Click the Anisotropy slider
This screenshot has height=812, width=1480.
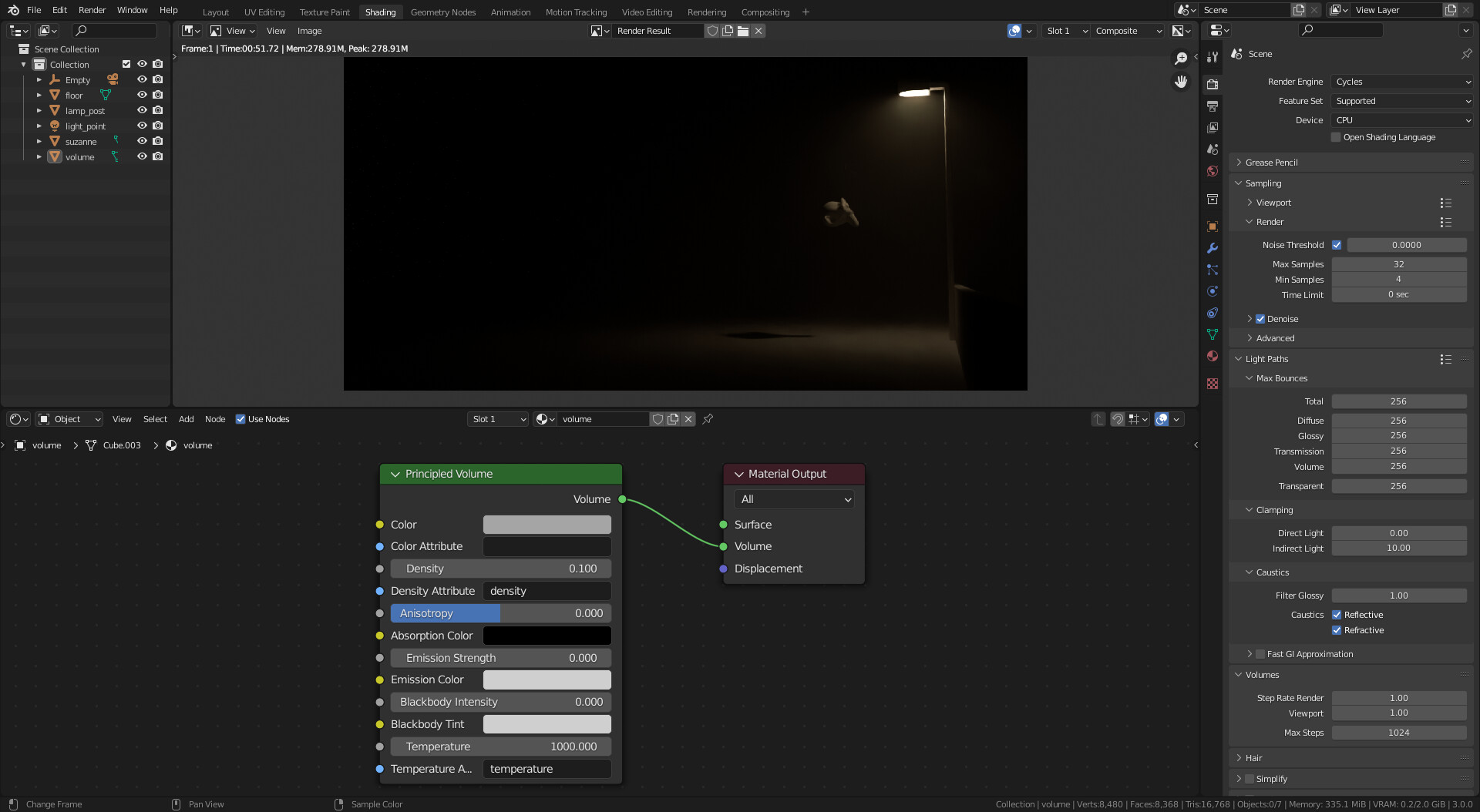pyautogui.click(x=500, y=613)
